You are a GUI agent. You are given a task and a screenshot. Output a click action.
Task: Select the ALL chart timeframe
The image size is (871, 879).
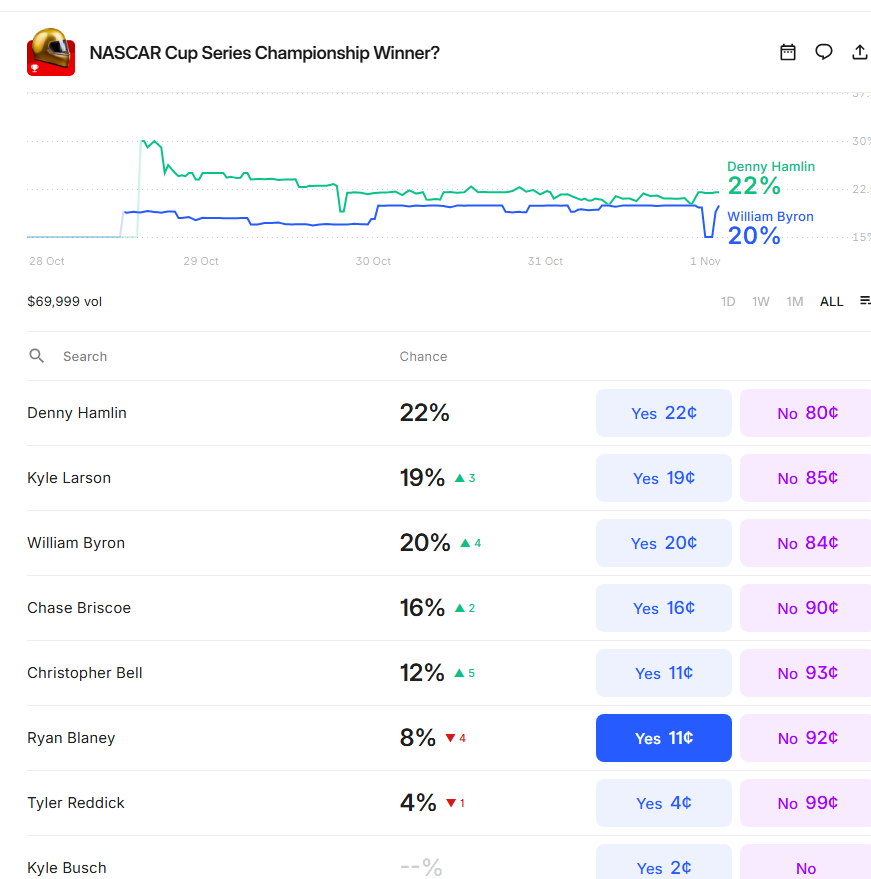pyautogui.click(x=831, y=301)
